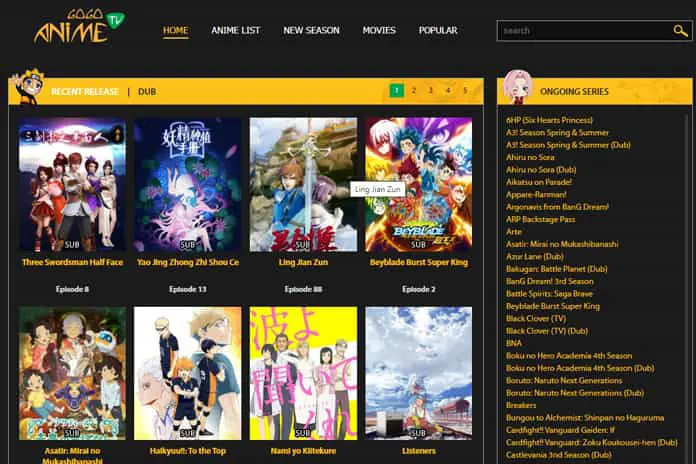Go to NEW SEASON page
The height and width of the screenshot is (464, 696).
[312, 31]
